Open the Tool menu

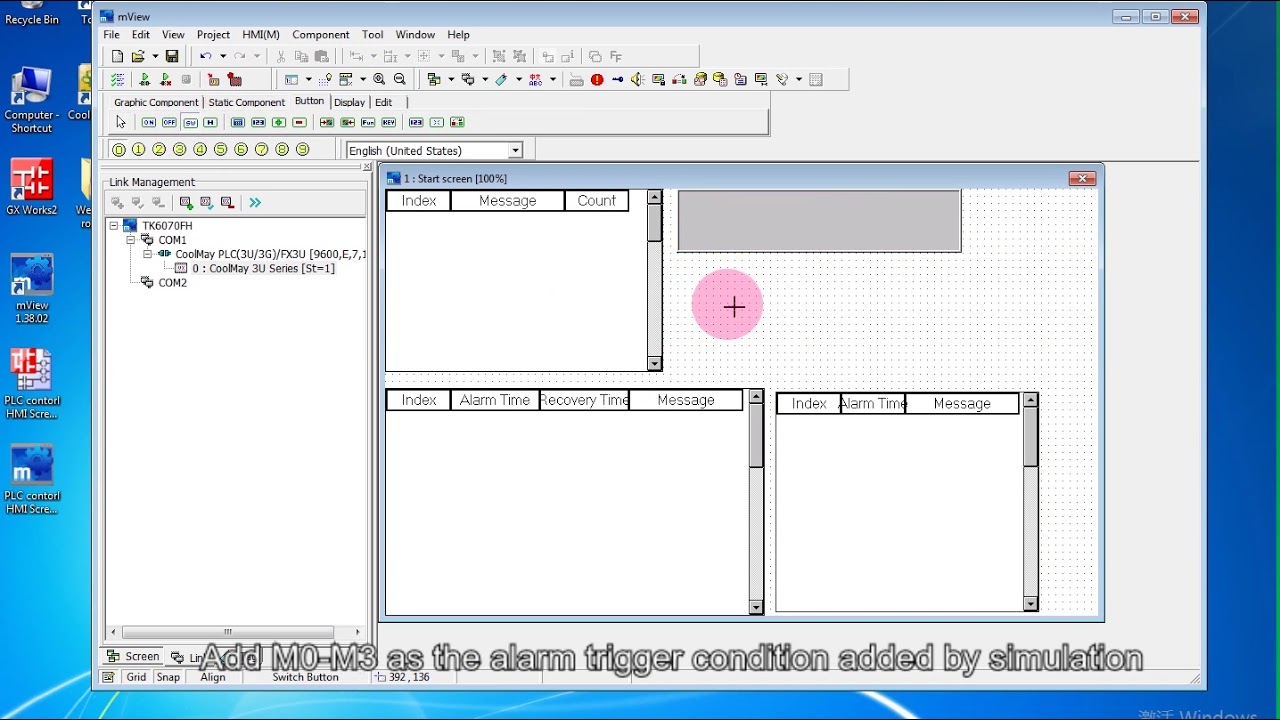click(x=373, y=35)
